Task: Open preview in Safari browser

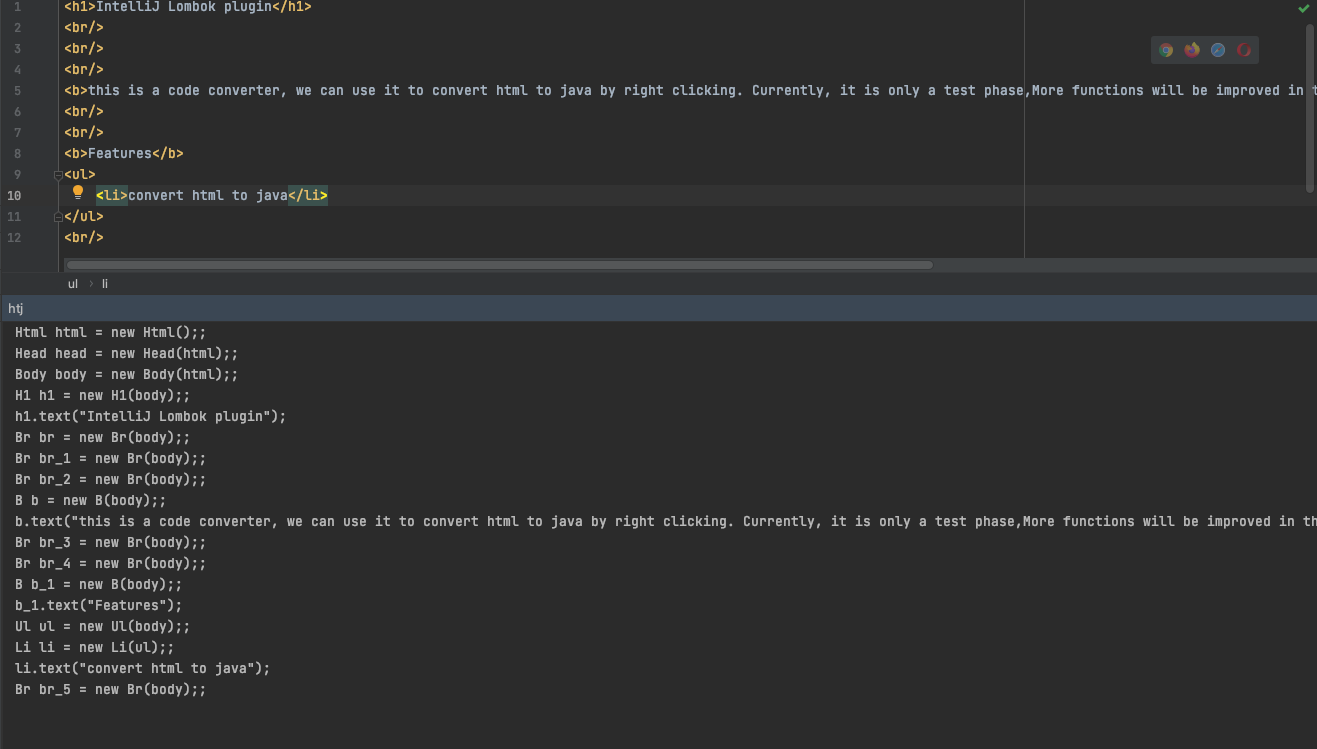Action: tap(1218, 50)
